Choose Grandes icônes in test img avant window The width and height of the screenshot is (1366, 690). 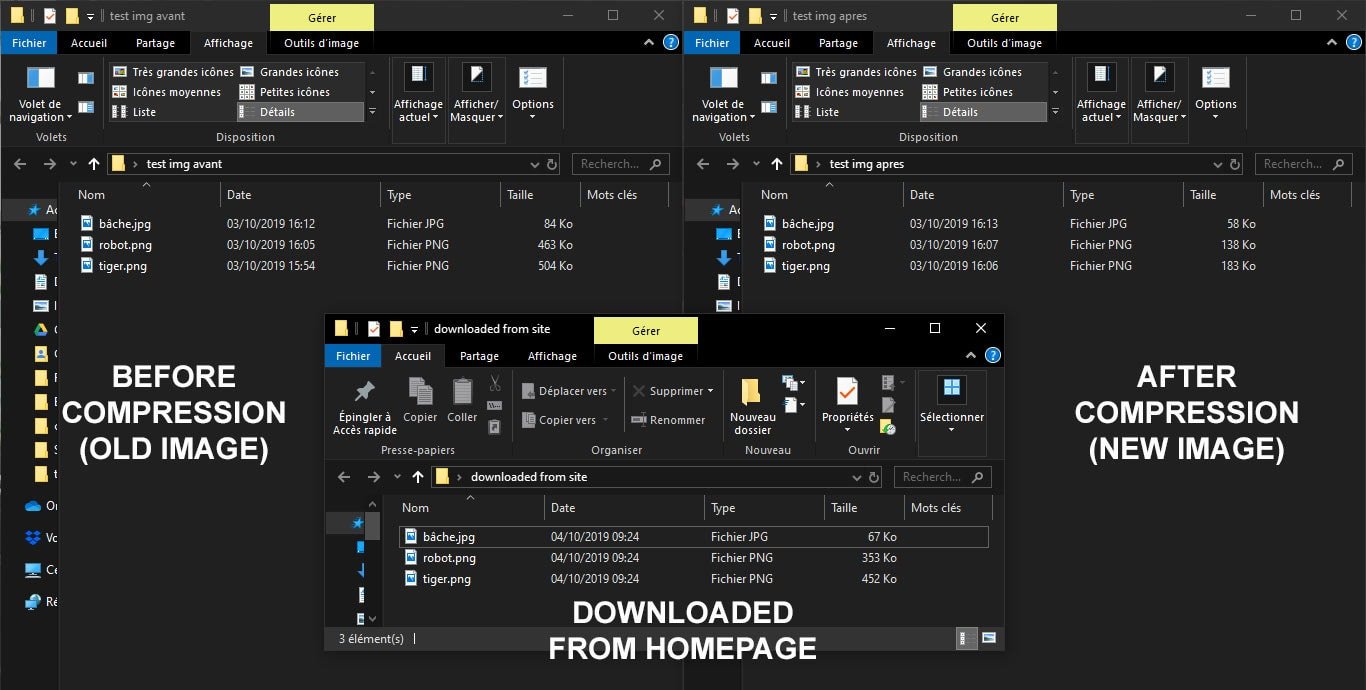click(x=289, y=72)
